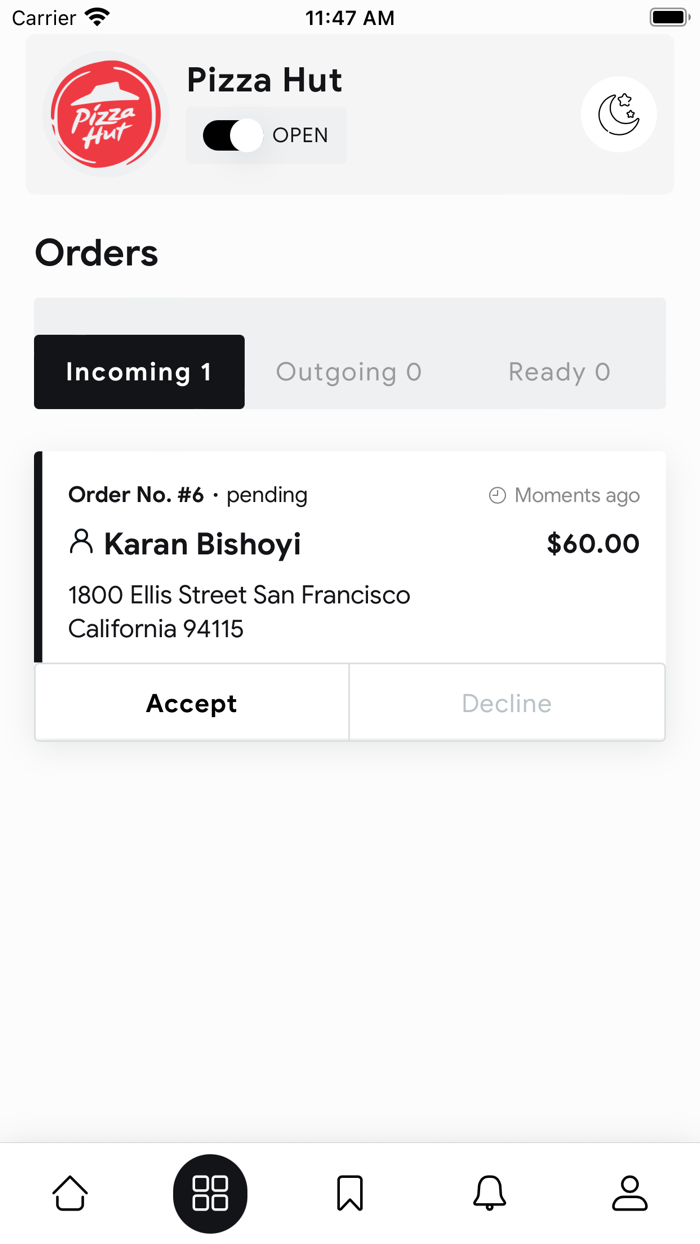Open the bookmark icon in bottom navigation
This screenshot has width=700, height=1244.
350,1193
